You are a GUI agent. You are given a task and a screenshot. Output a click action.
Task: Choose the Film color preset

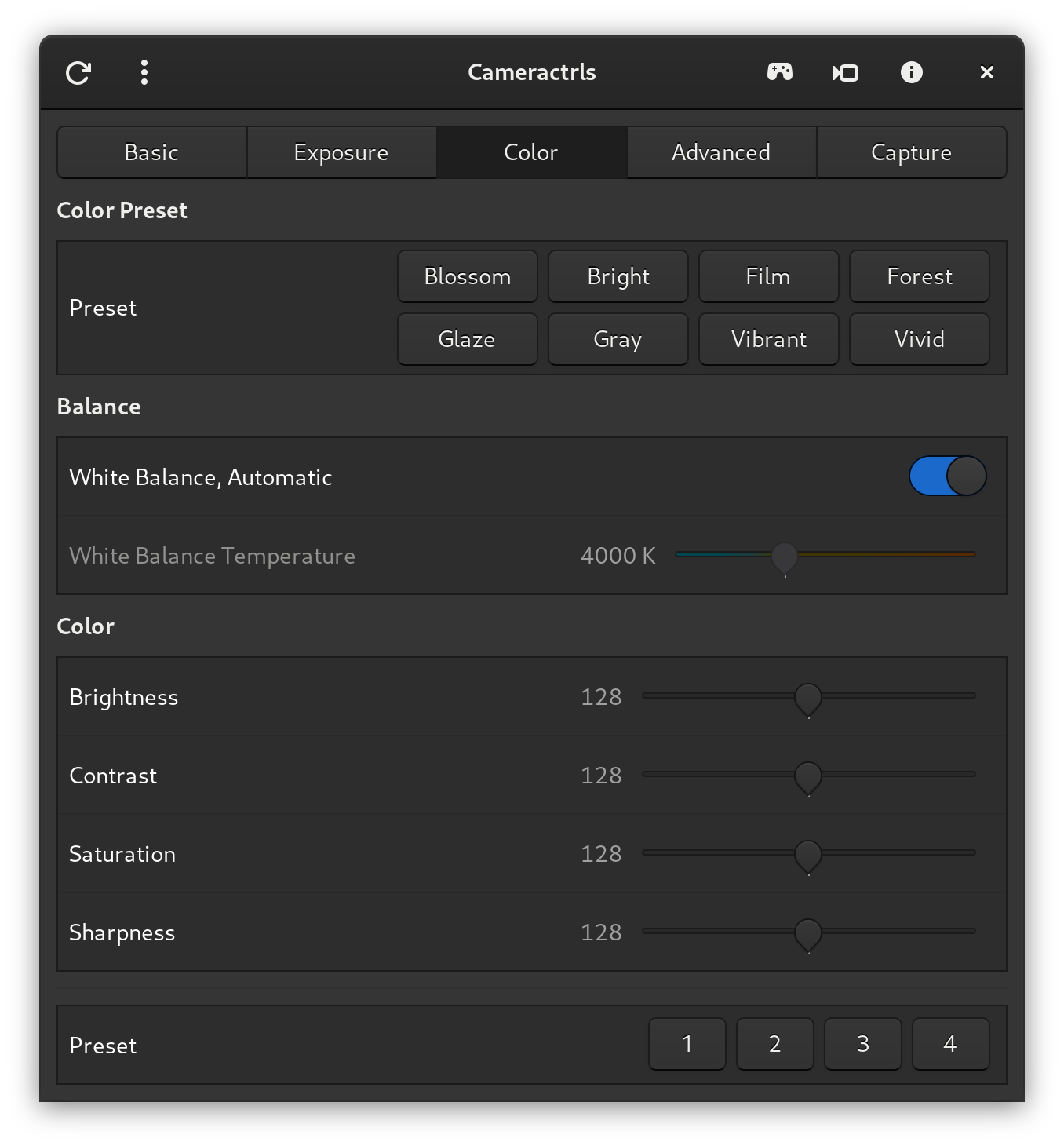pyautogui.click(x=768, y=276)
